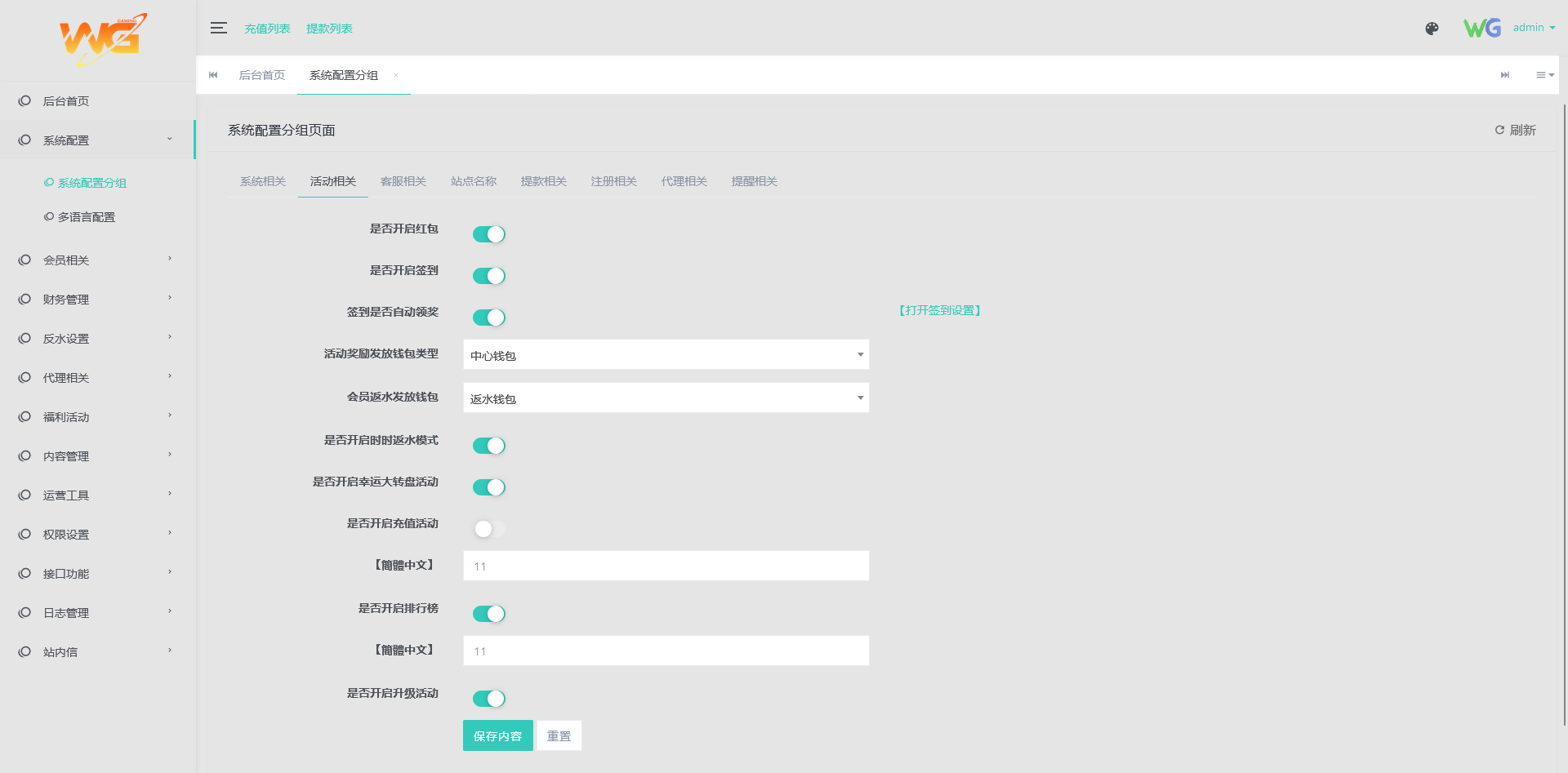The height and width of the screenshot is (773, 1568).
Task: Open 活动奖励发放钱包类型 dropdown
Action: point(666,355)
